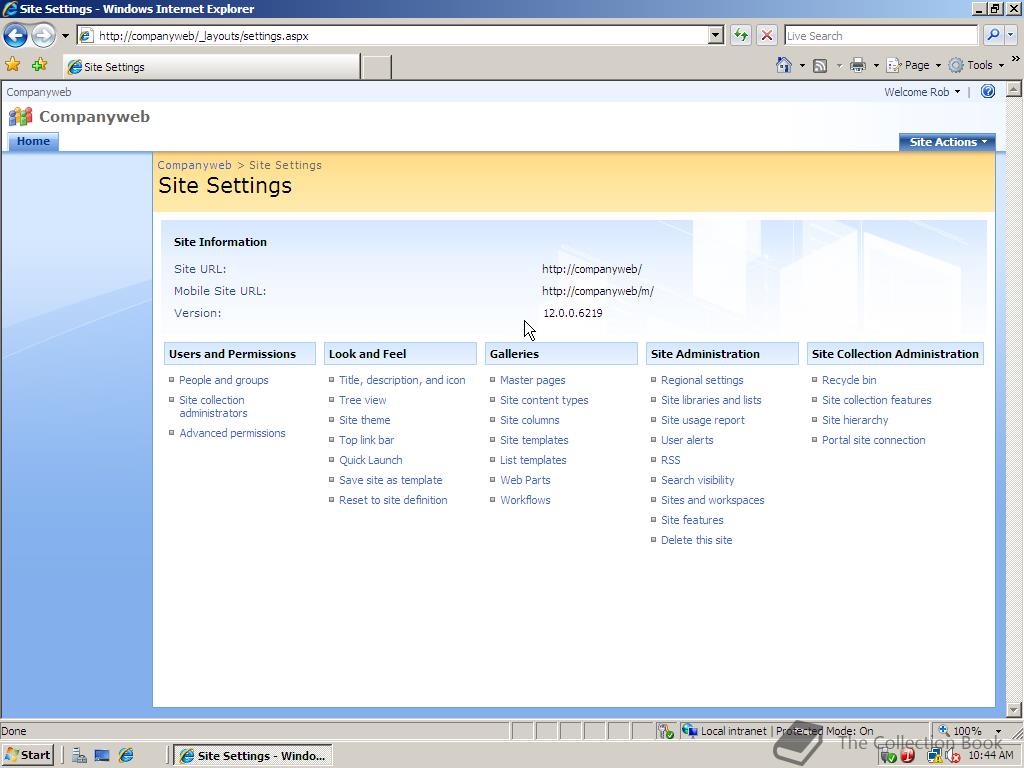Click the Companyweb people logo icon

pyautogui.click(x=20, y=117)
